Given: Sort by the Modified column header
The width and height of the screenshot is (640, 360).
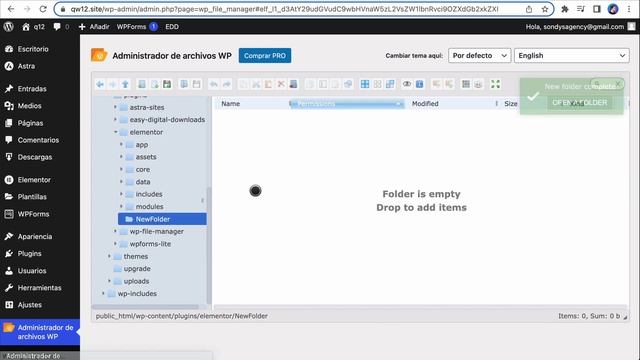Looking at the screenshot, I should click(x=425, y=104).
